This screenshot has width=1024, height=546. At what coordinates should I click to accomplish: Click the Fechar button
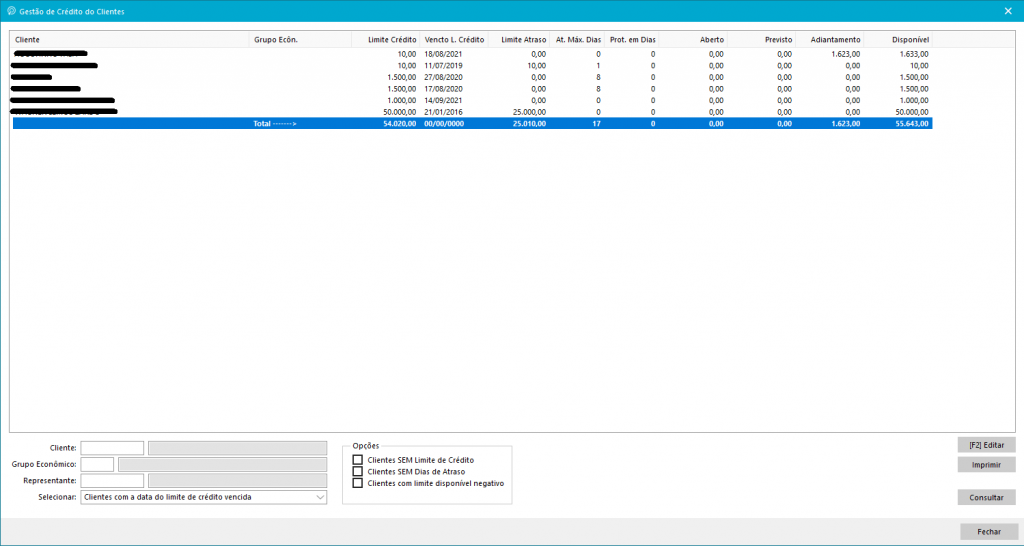989,532
